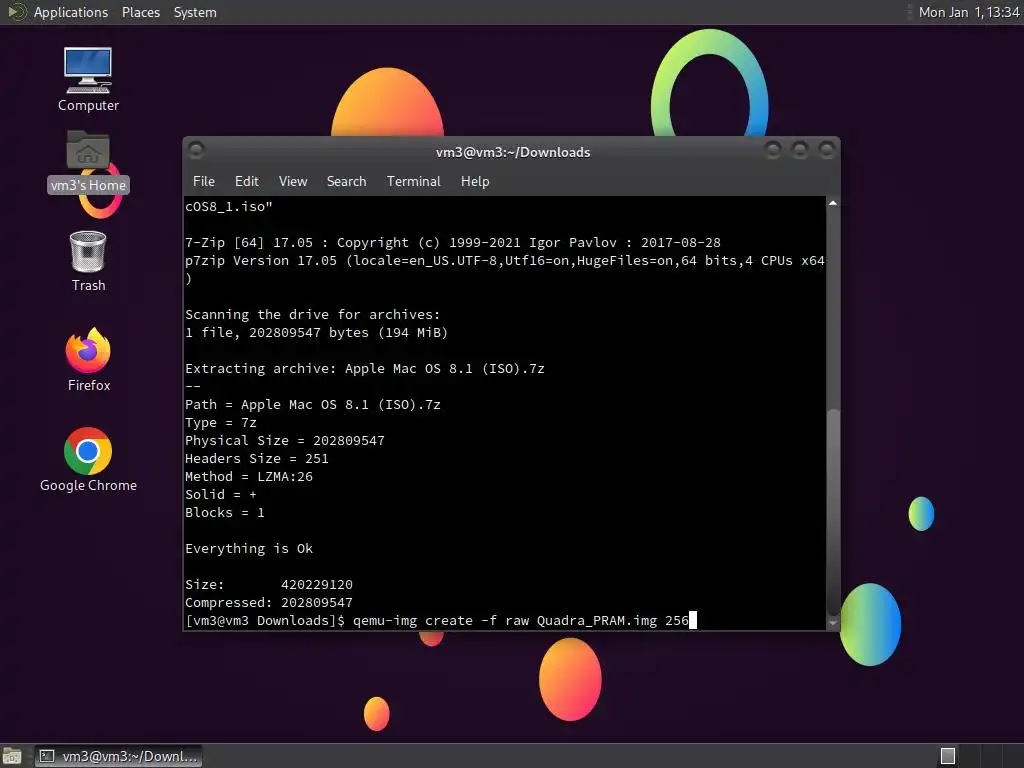Click the 'cOS8_1.iso"' line at terminal top
This screenshot has width=1024, height=768.
pyautogui.click(x=229, y=206)
